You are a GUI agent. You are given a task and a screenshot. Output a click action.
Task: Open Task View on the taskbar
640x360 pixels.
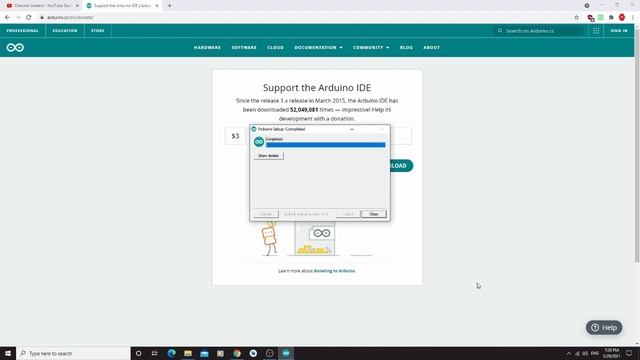pos(155,353)
